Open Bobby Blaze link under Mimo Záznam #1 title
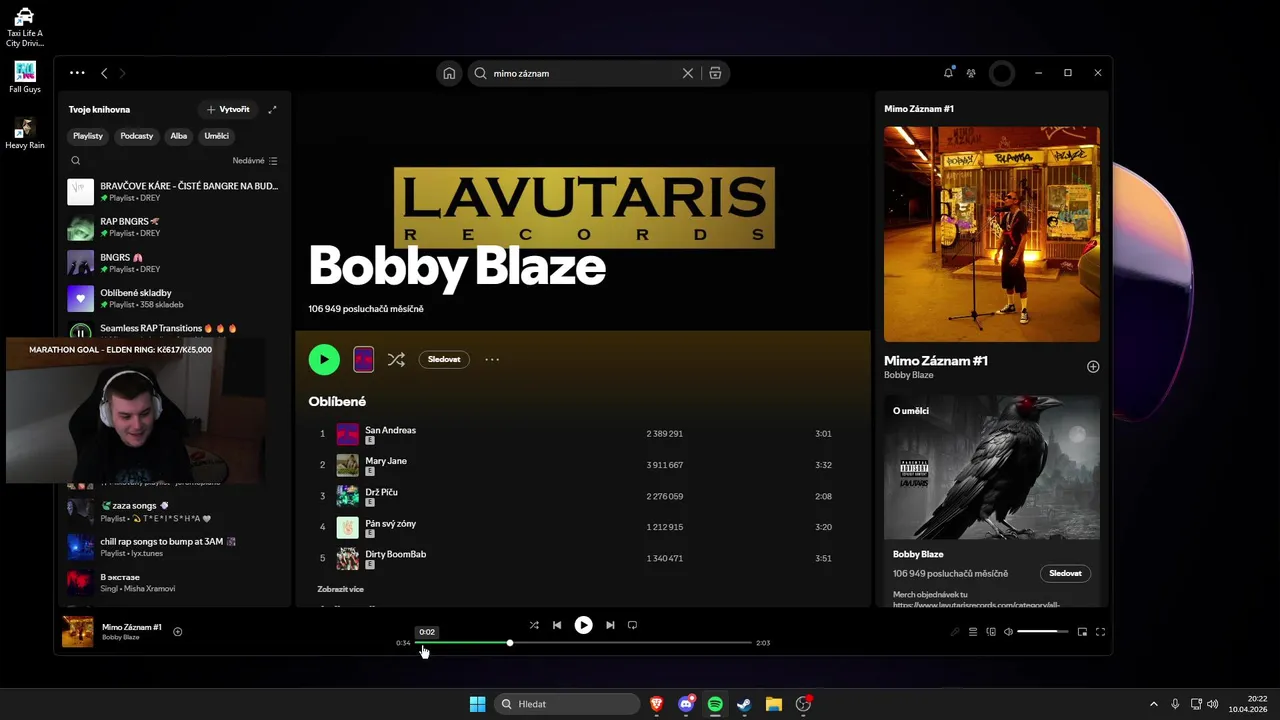The height and width of the screenshot is (720, 1280). coord(908,375)
